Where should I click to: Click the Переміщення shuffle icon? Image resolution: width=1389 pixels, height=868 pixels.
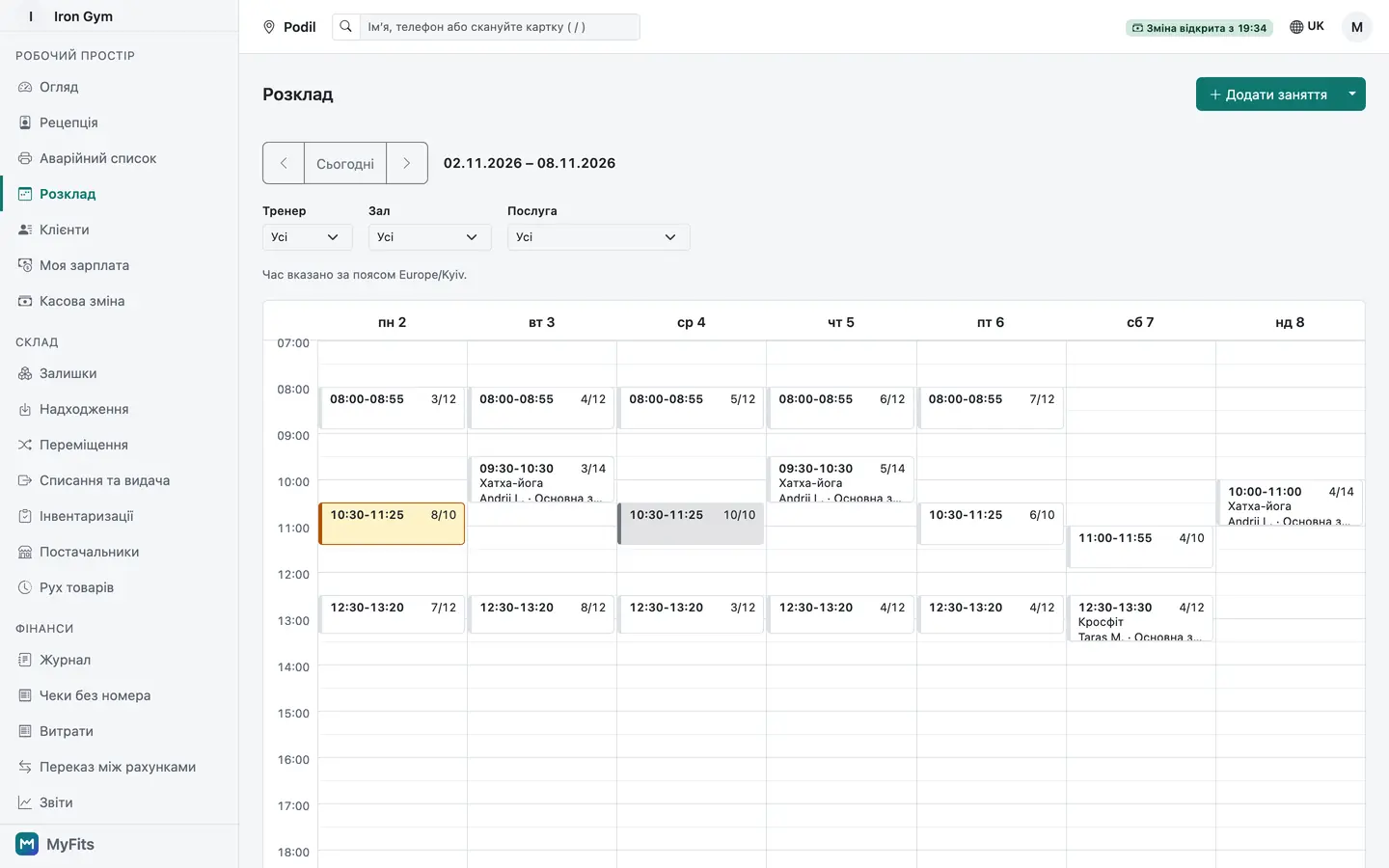(25, 445)
